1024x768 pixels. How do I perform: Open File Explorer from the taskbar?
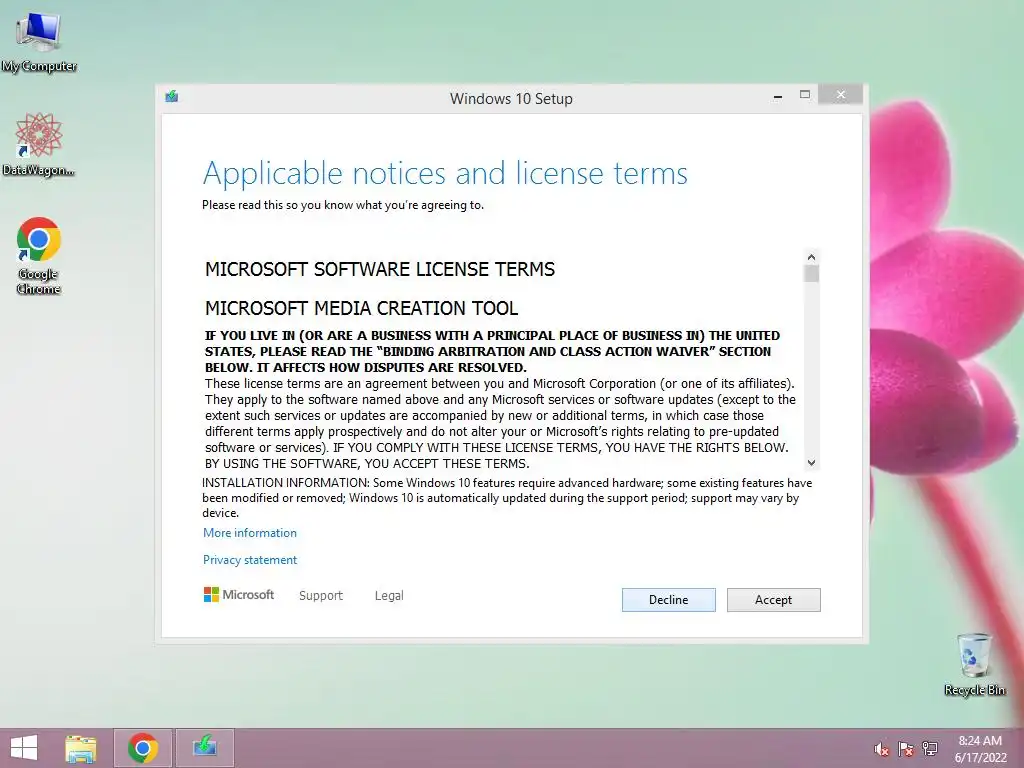click(81, 748)
